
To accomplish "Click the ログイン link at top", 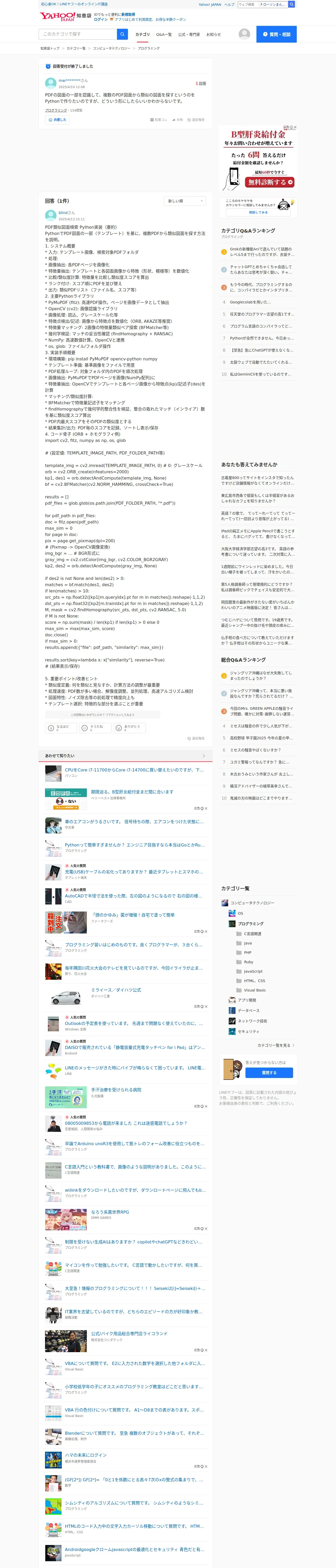I will pos(101,20).
